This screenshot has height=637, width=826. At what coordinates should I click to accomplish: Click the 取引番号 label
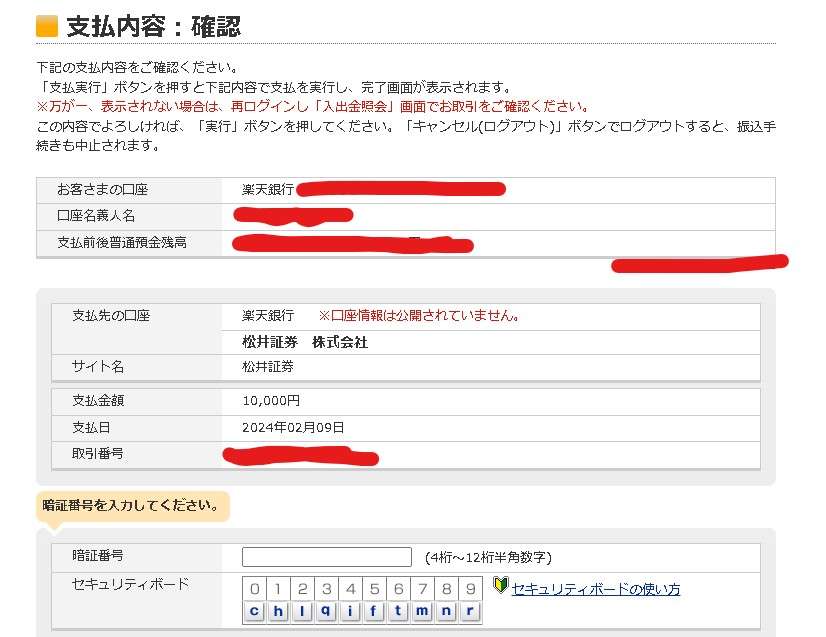pos(98,454)
